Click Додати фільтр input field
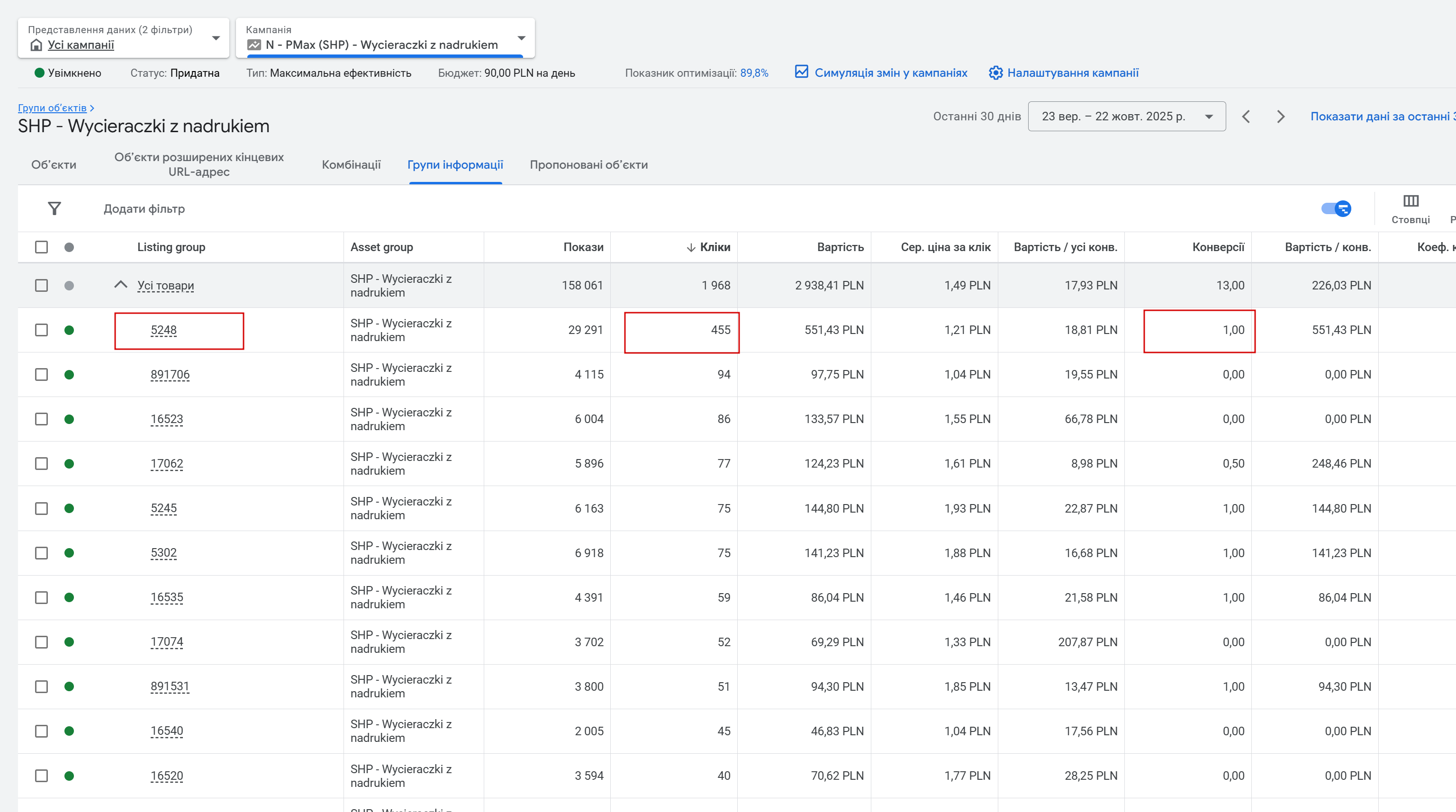The height and width of the screenshot is (812, 1456). (x=144, y=208)
